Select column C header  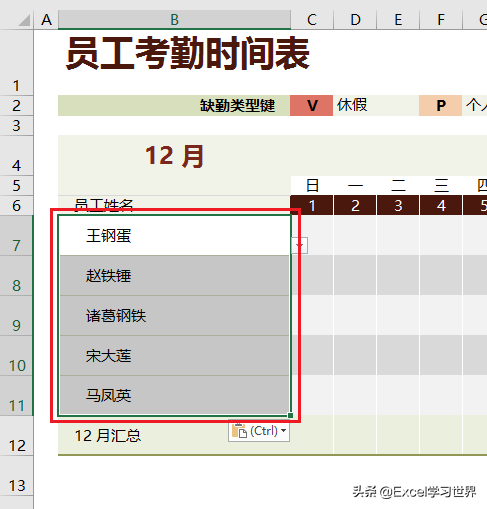pyautogui.click(x=312, y=20)
